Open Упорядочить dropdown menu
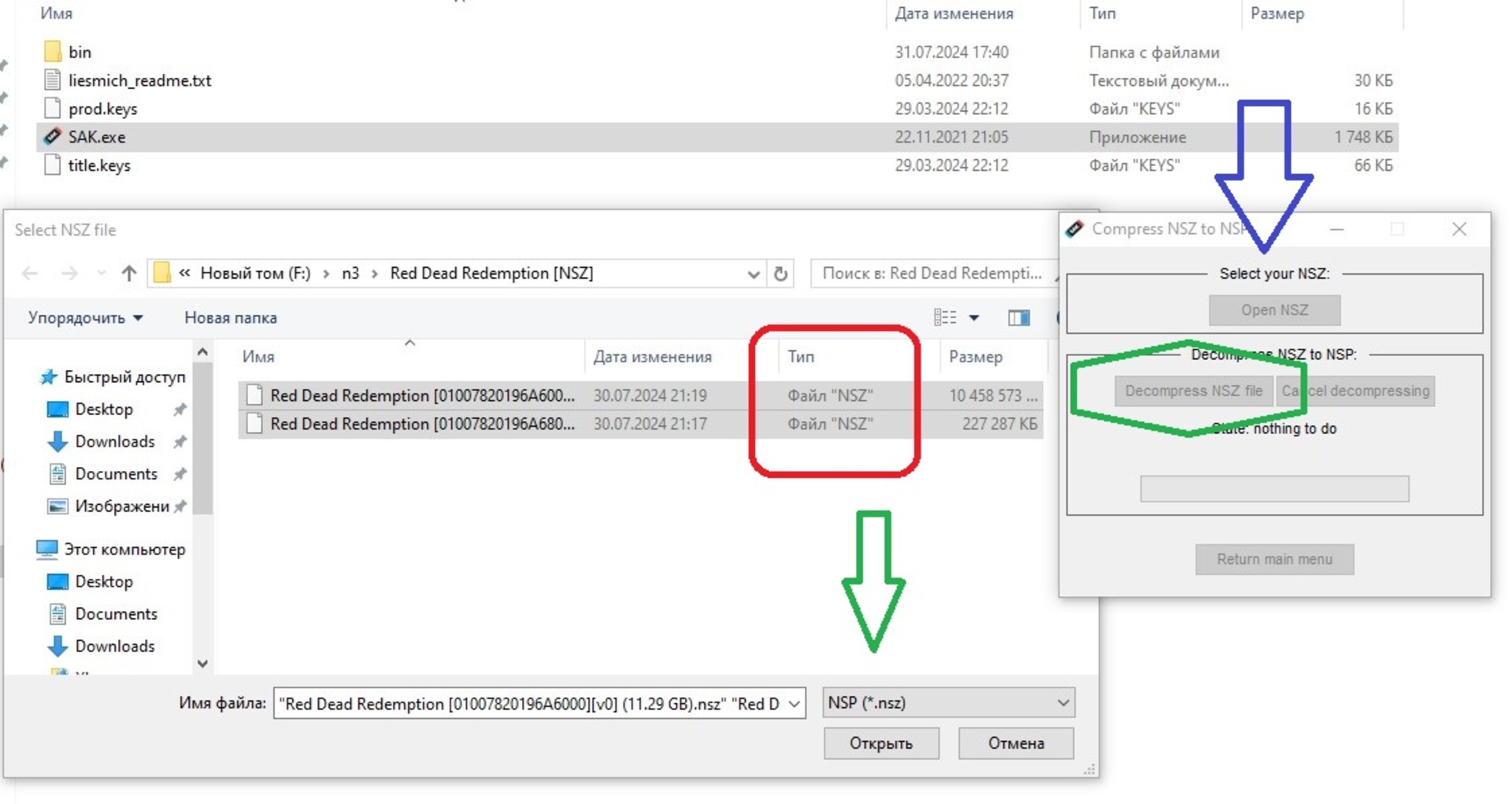The width and height of the screenshot is (1512, 804). [85, 318]
